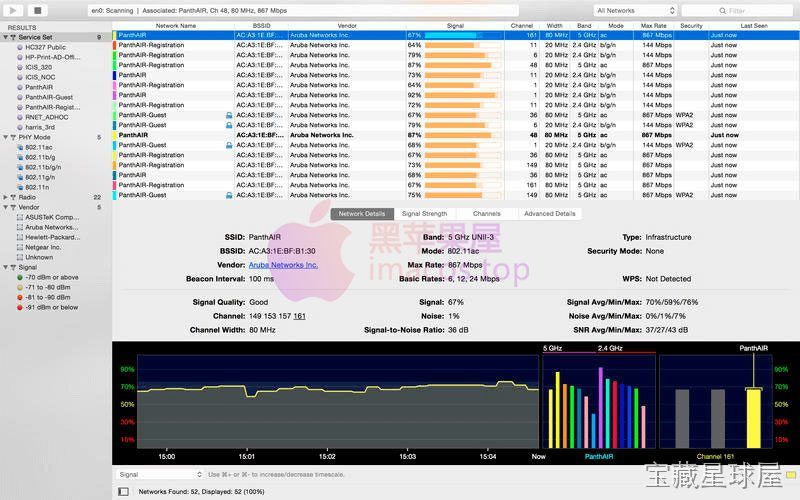800x500 pixels.
Task: Sort by the Signal column header
Action: coord(455,26)
